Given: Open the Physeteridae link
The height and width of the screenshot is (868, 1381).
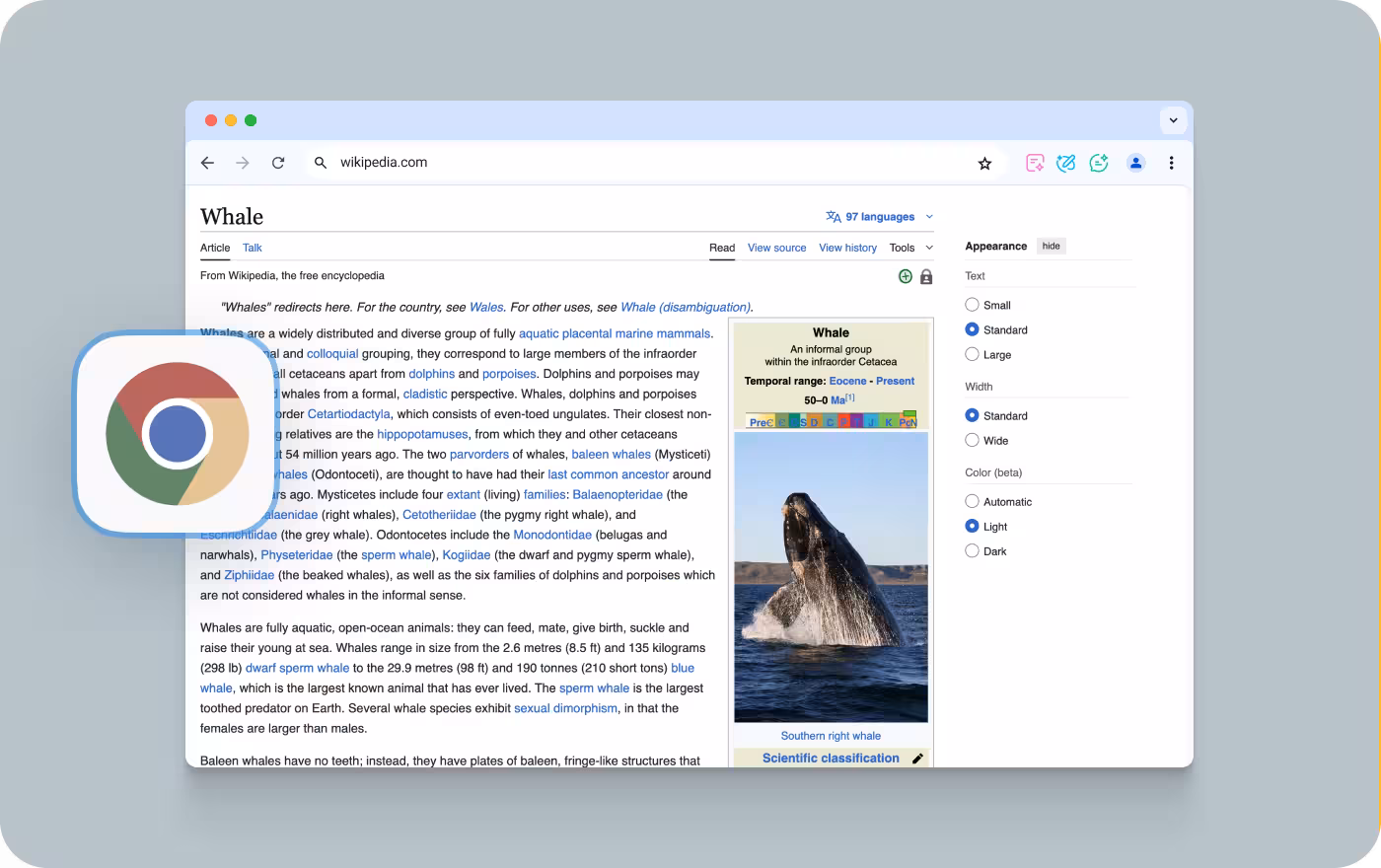Looking at the screenshot, I should [297, 555].
